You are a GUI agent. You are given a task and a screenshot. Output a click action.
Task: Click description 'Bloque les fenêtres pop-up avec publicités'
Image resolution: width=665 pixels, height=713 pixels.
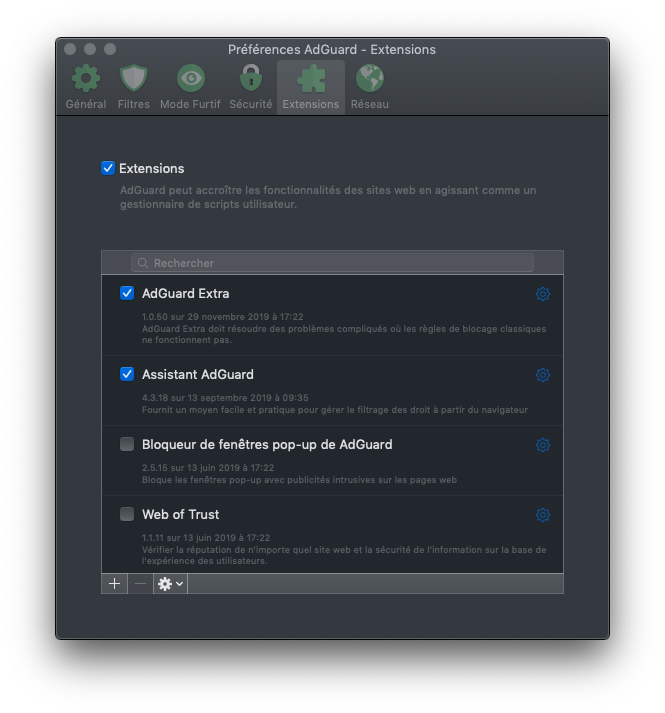299,480
